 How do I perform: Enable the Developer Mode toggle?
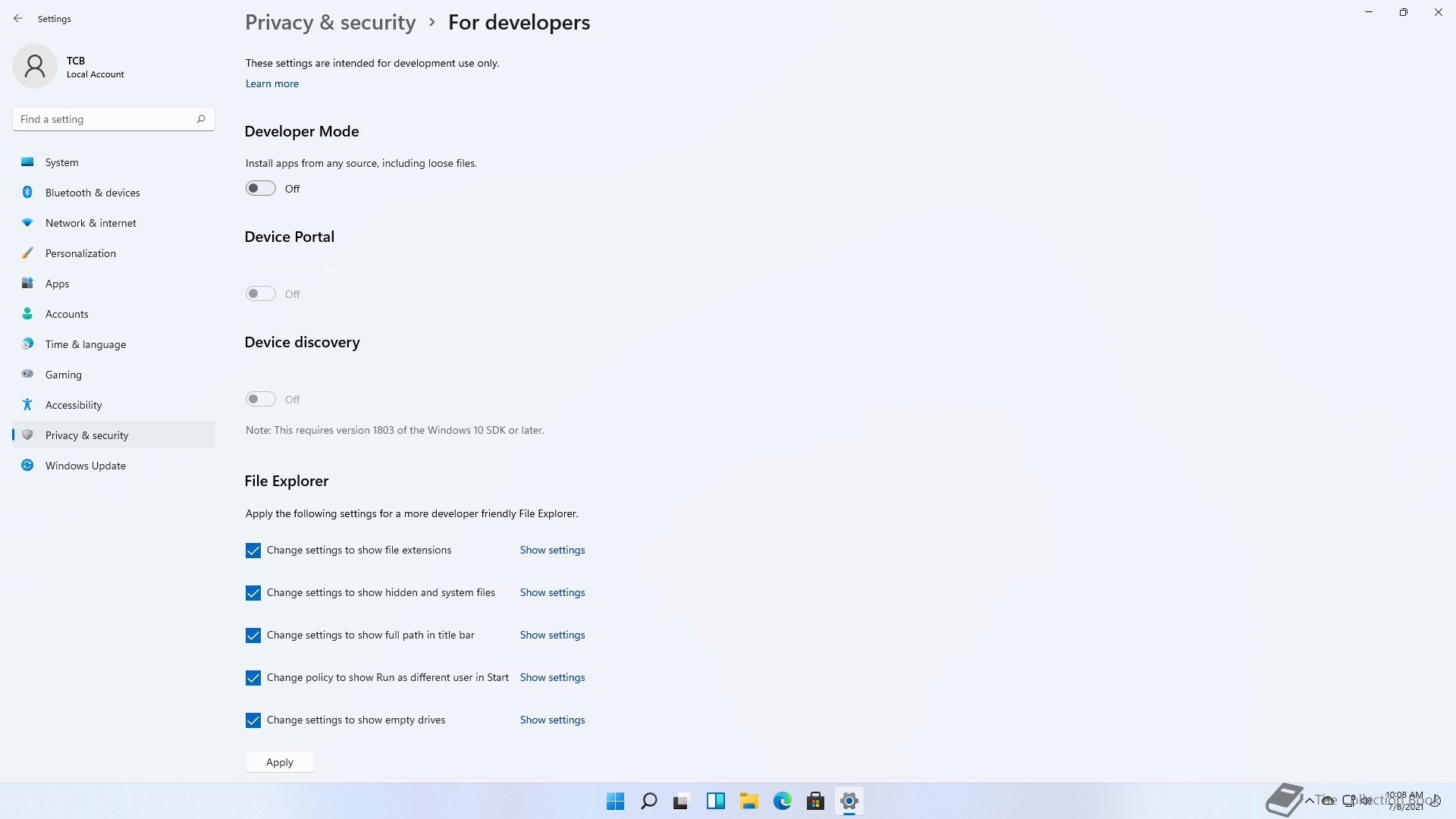coord(260,189)
